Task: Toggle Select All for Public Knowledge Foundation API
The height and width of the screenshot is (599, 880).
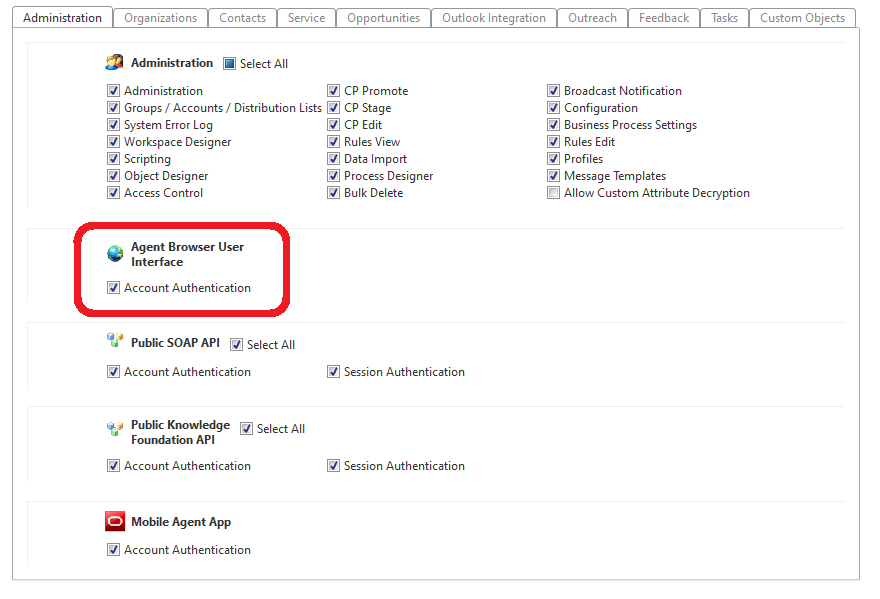Action: point(246,428)
